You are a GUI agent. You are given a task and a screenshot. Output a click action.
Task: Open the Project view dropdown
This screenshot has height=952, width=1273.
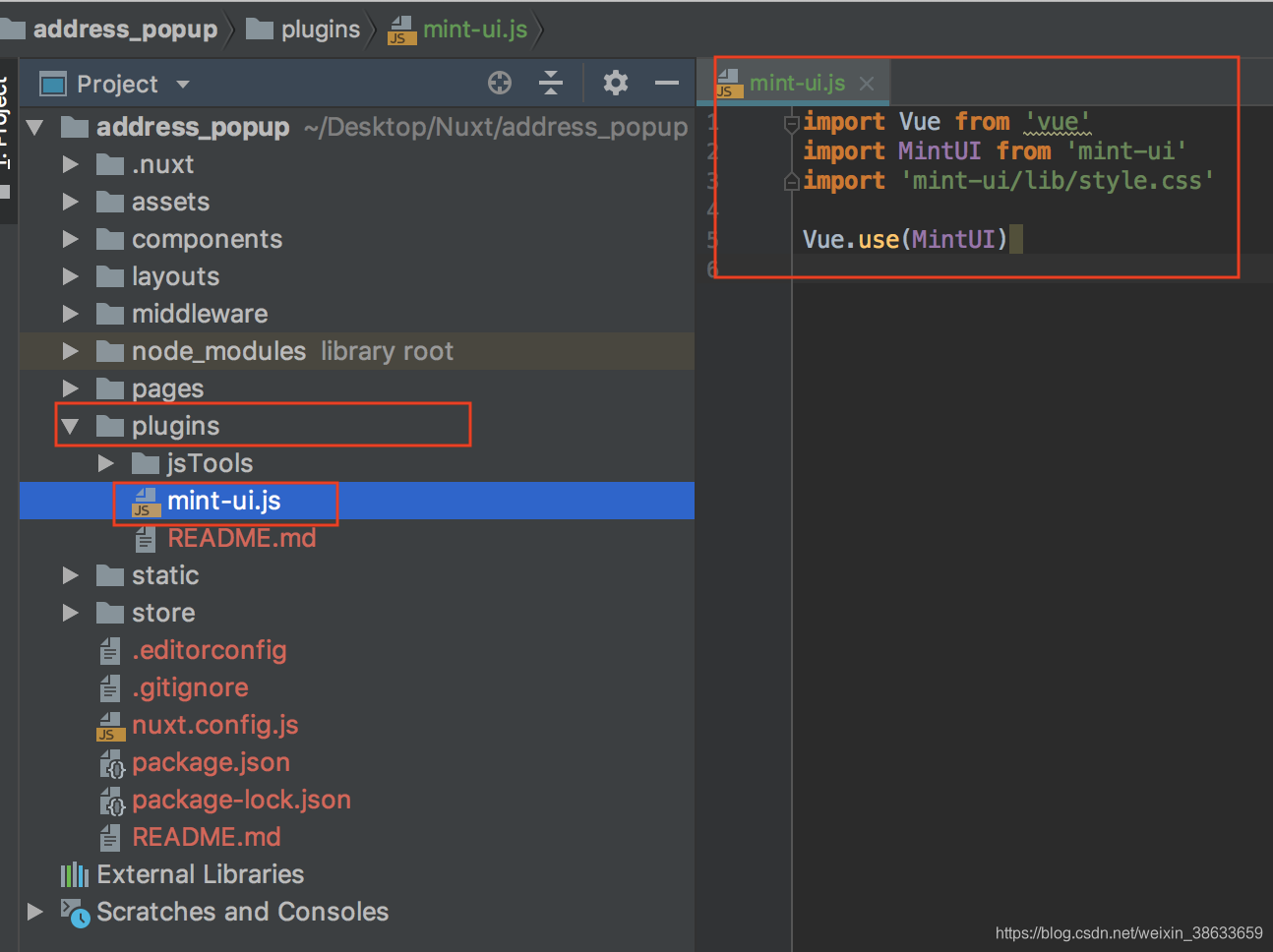tap(183, 85)
